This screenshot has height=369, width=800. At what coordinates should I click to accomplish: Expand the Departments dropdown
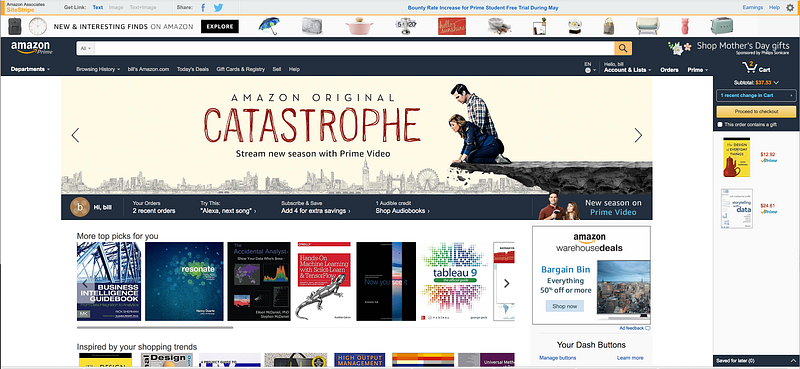tap(30, 69)
